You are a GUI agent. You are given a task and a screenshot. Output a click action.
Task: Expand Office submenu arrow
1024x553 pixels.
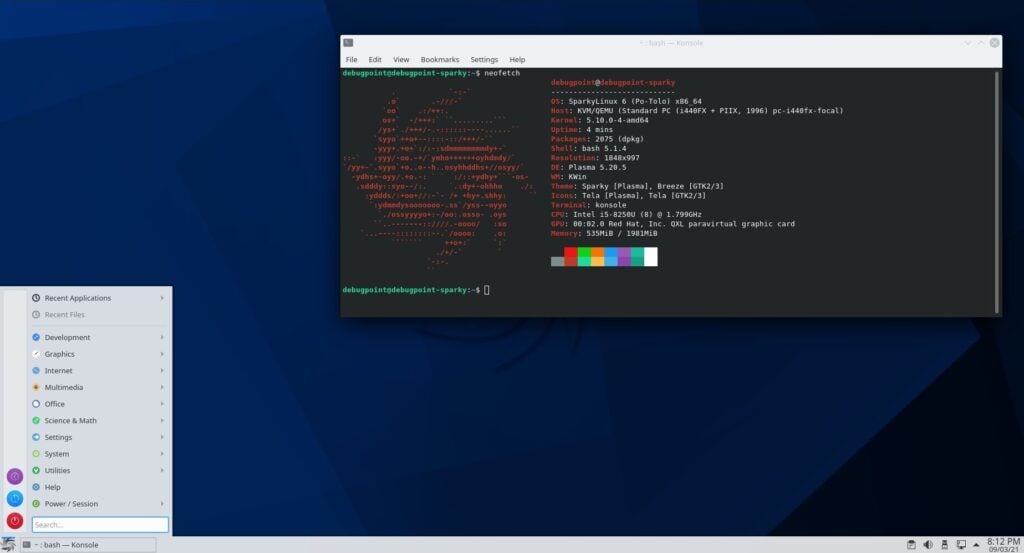point(162,404)
